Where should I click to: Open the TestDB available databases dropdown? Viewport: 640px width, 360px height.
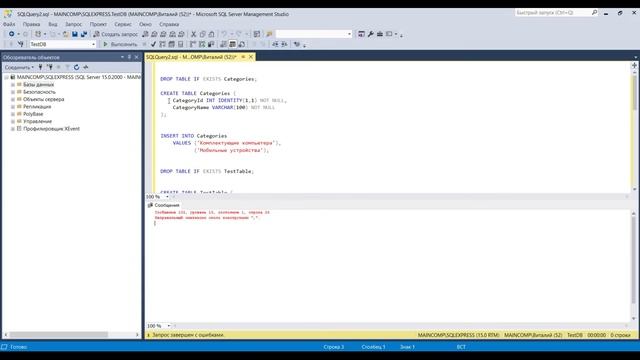click(93, 44)
